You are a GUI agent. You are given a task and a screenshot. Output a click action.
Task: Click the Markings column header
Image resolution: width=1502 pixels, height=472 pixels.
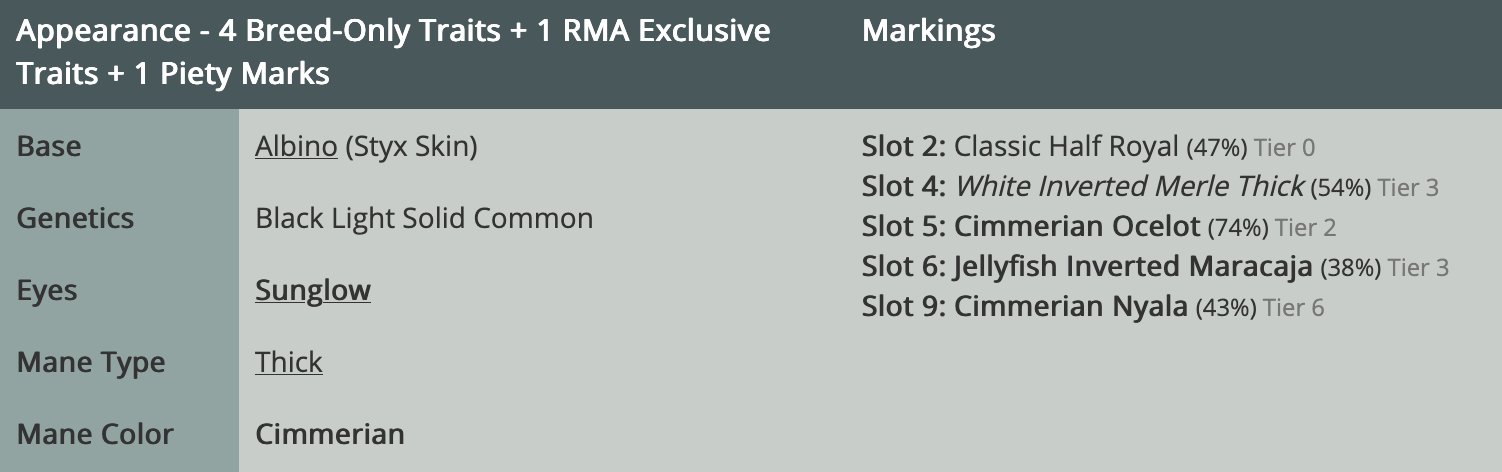928,31
